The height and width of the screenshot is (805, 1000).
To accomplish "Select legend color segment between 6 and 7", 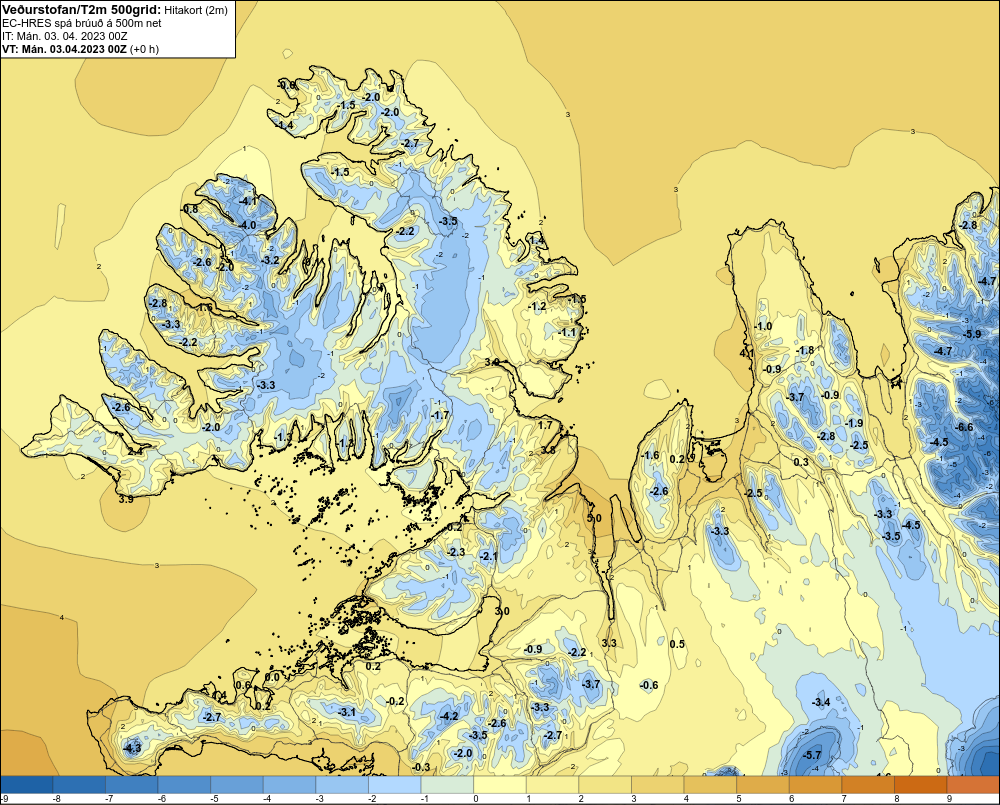I will tap(816, 785).
